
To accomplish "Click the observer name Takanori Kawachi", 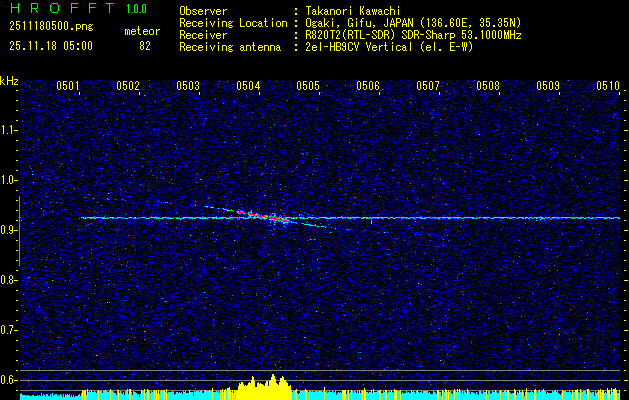I will [352, 11].
